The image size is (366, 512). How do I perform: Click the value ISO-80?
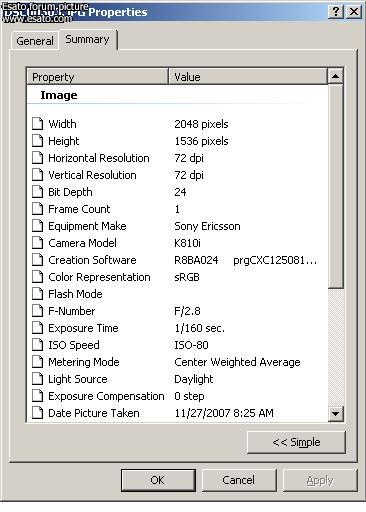[191, 345]
